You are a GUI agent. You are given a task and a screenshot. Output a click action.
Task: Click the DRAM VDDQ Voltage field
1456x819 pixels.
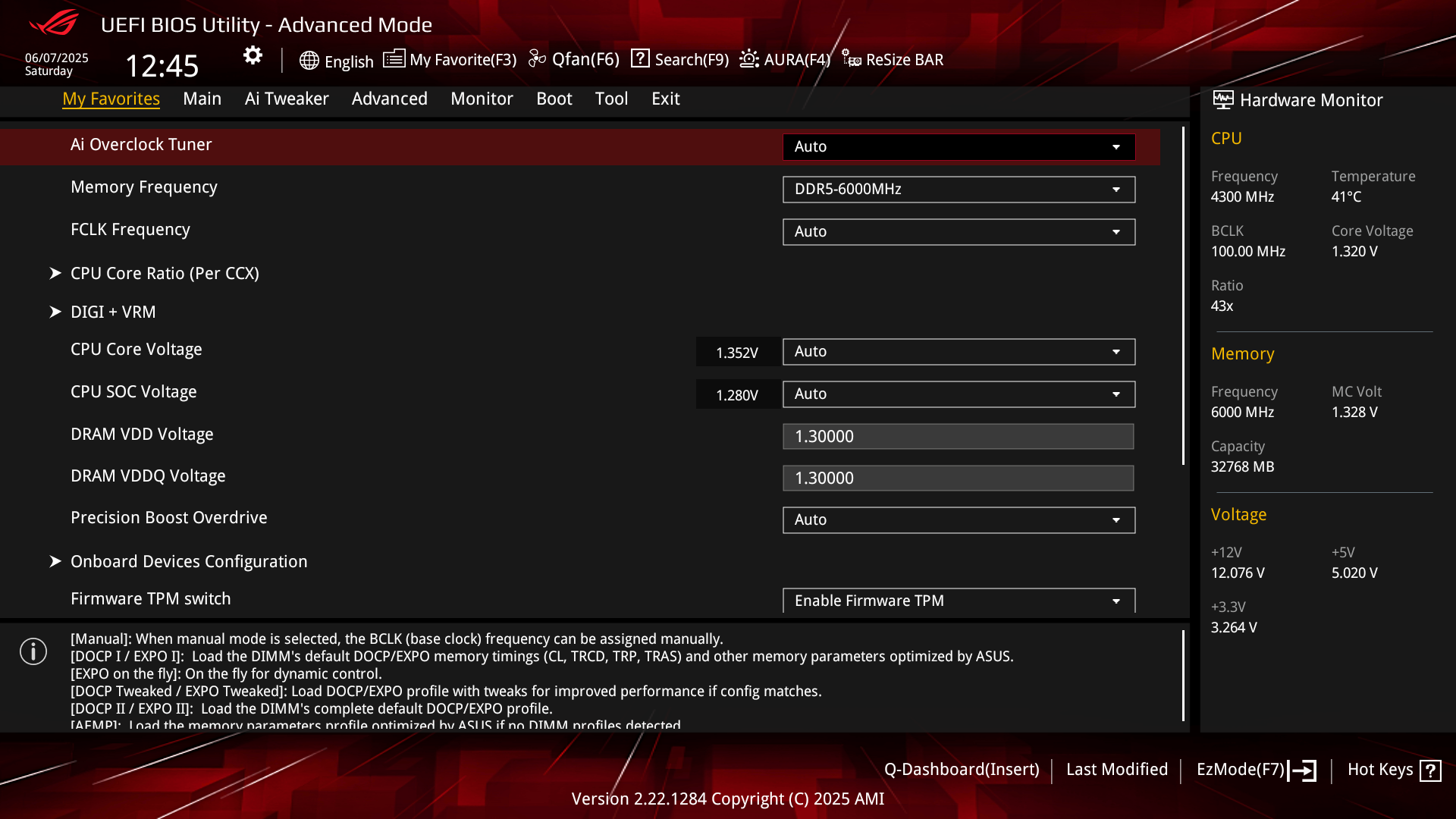tap(958, 478)
